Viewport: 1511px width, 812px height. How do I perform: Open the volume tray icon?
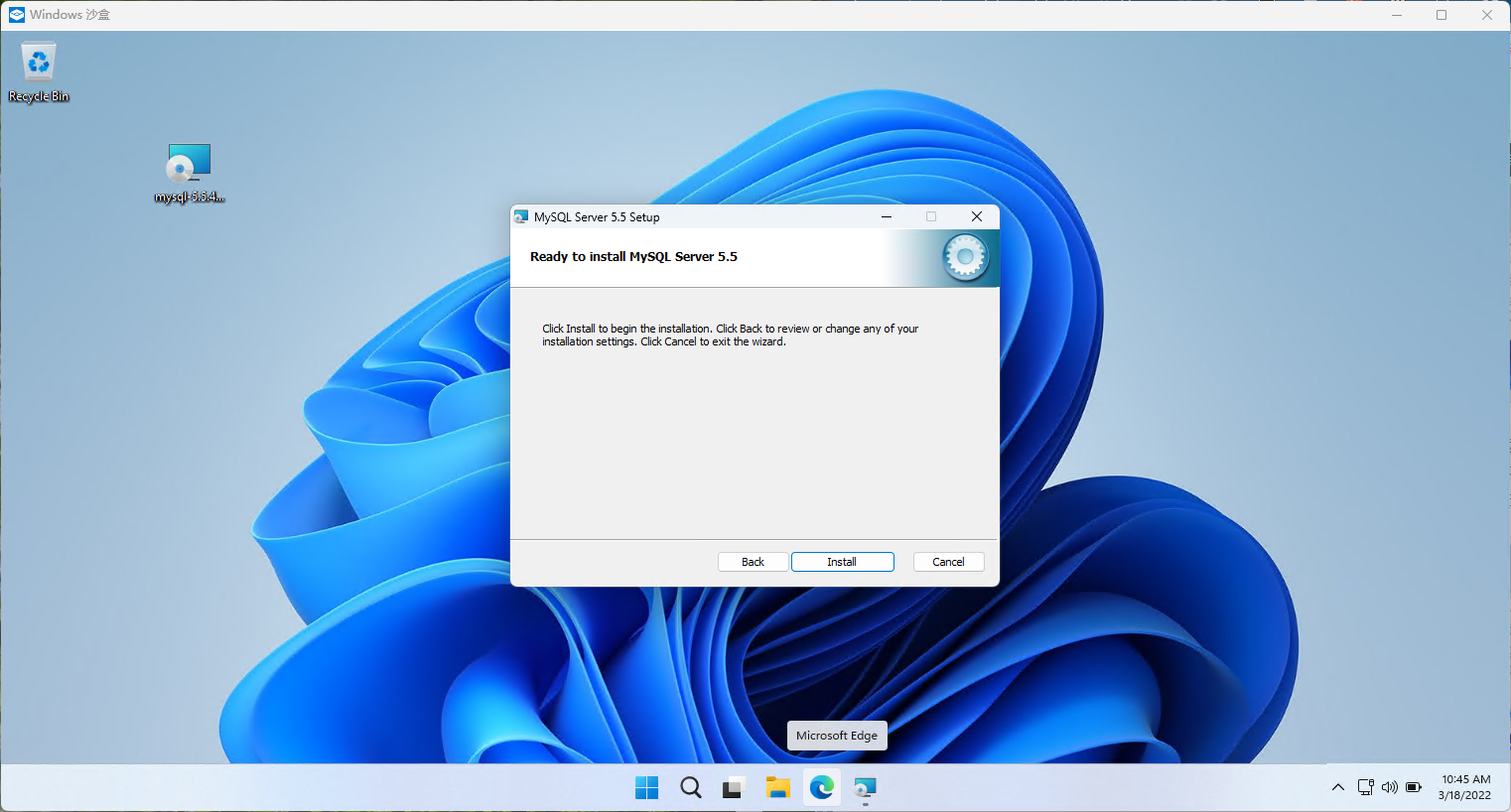click(1390, 787)
